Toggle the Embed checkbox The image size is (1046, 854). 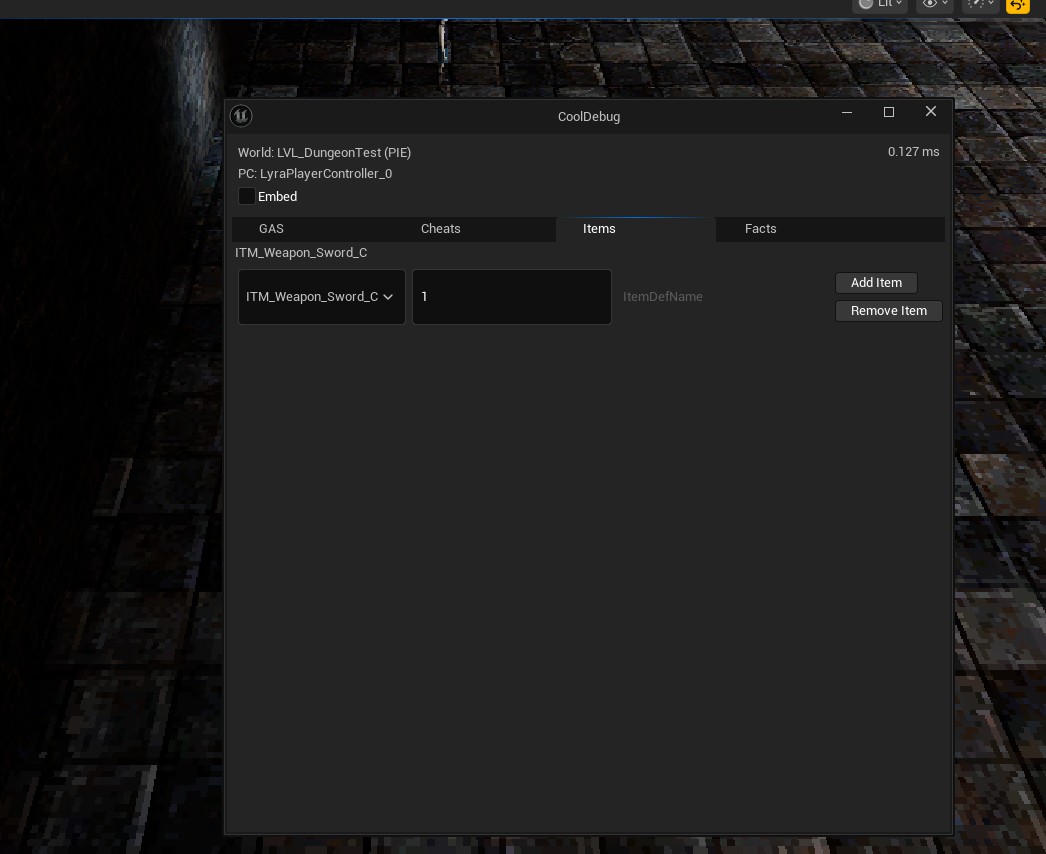coord(246,196)
